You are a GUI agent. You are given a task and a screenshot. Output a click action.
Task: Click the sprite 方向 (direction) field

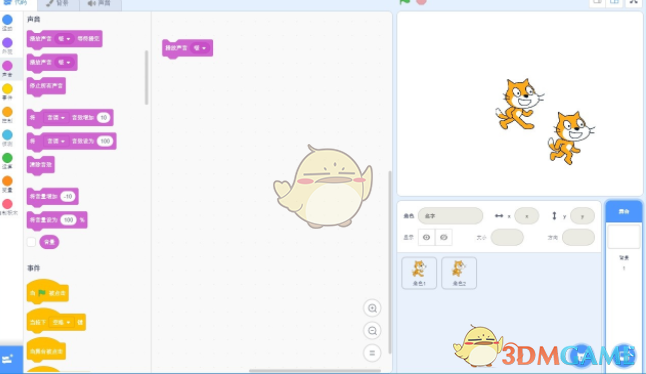point(578,237)
